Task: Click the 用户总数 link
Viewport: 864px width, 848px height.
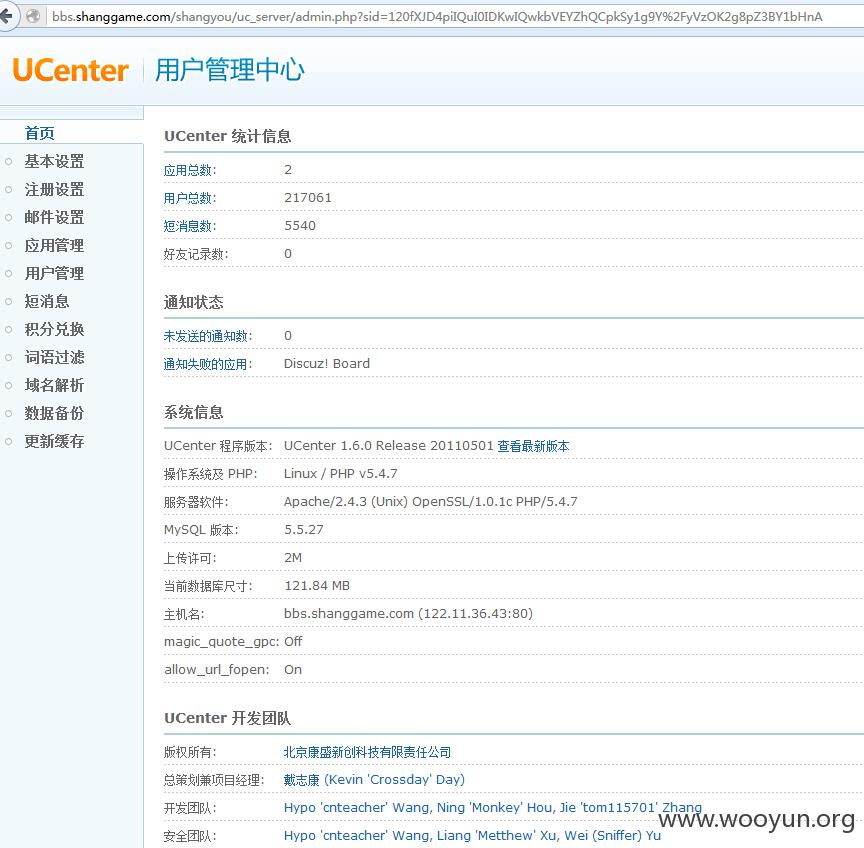Action: 190,198
